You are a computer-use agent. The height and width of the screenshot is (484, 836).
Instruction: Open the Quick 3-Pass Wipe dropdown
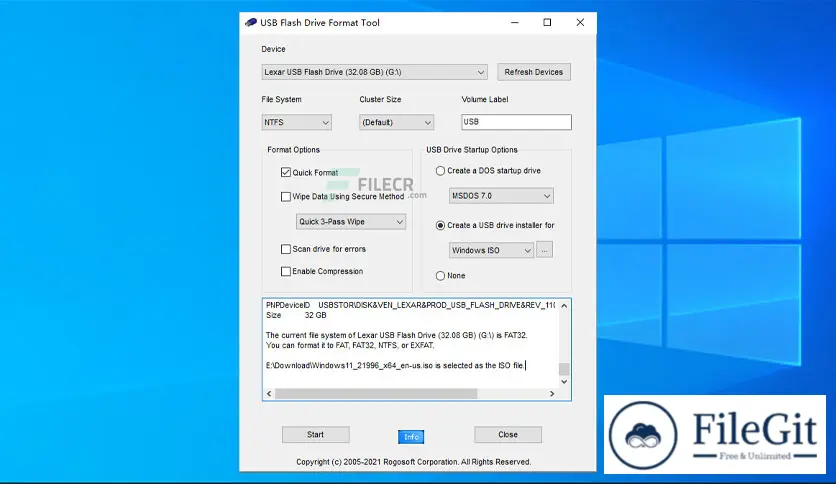click(x=351, y=222)
